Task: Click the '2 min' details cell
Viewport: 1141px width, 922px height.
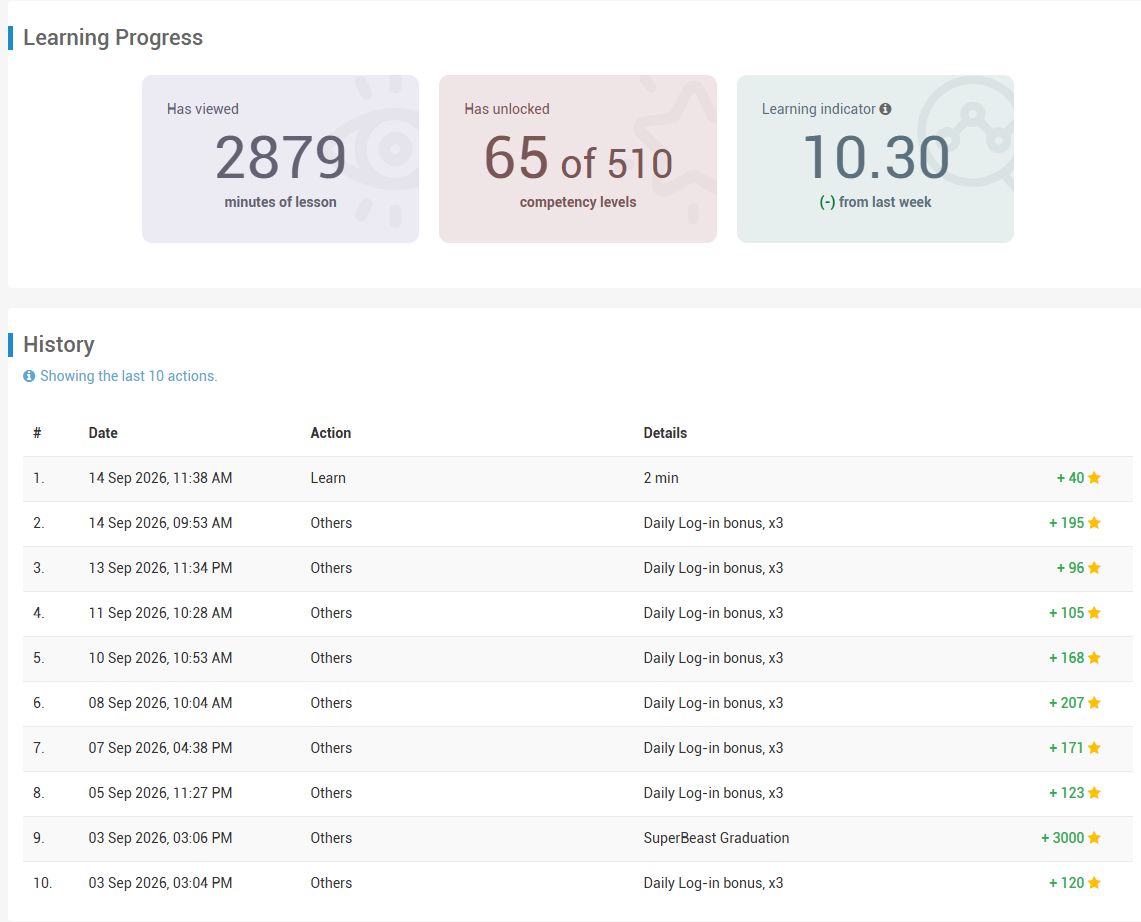Action: click(x=661, y=478)
